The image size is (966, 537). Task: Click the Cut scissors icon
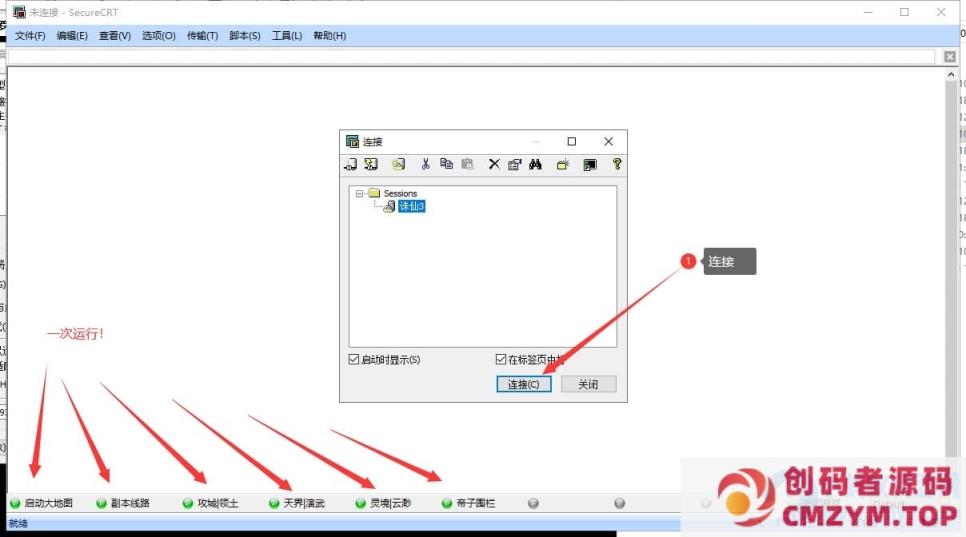tap(425, 164)
